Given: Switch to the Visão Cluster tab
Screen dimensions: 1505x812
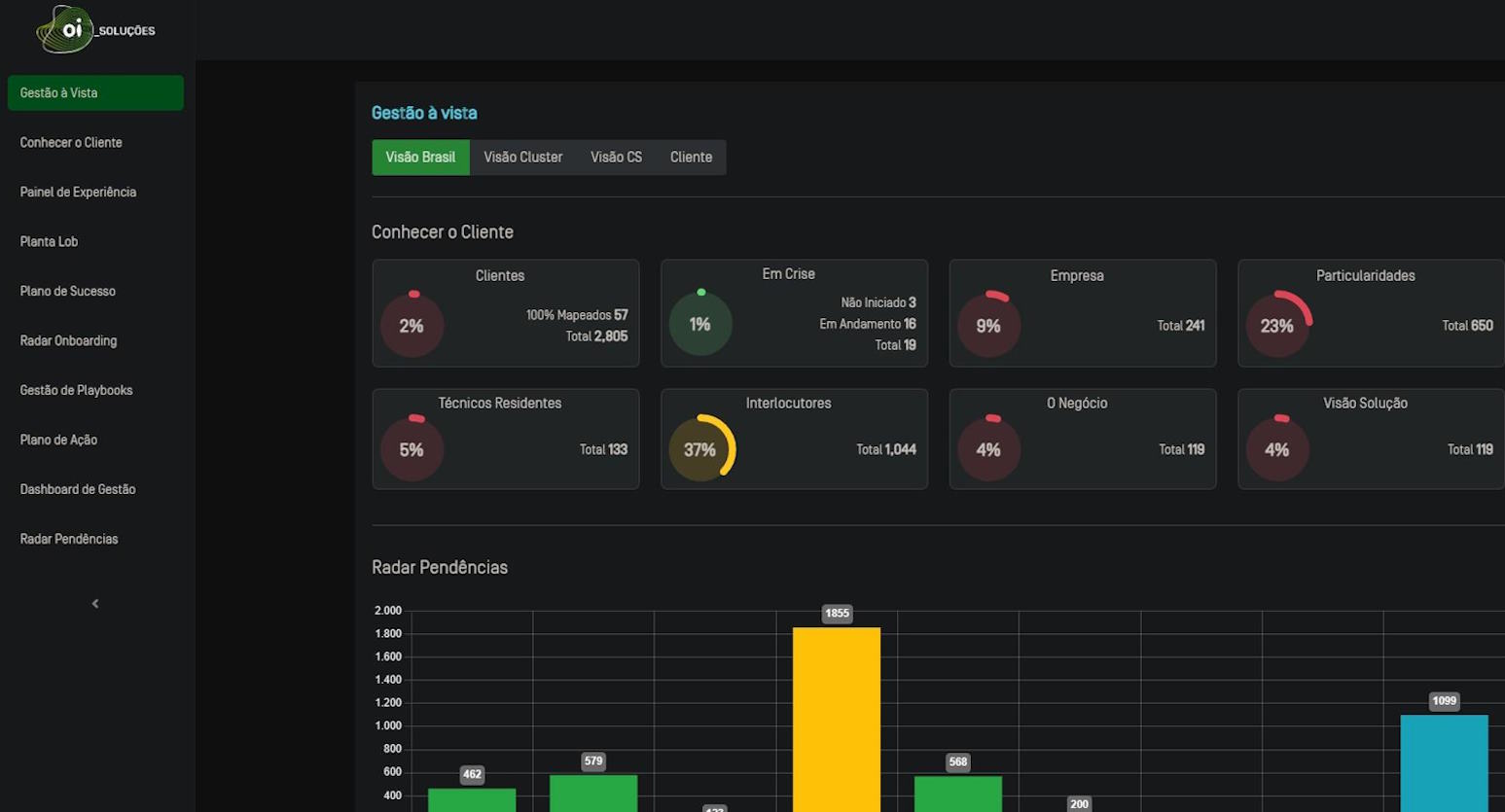Looking at the screenshot, I should point(523,158).
